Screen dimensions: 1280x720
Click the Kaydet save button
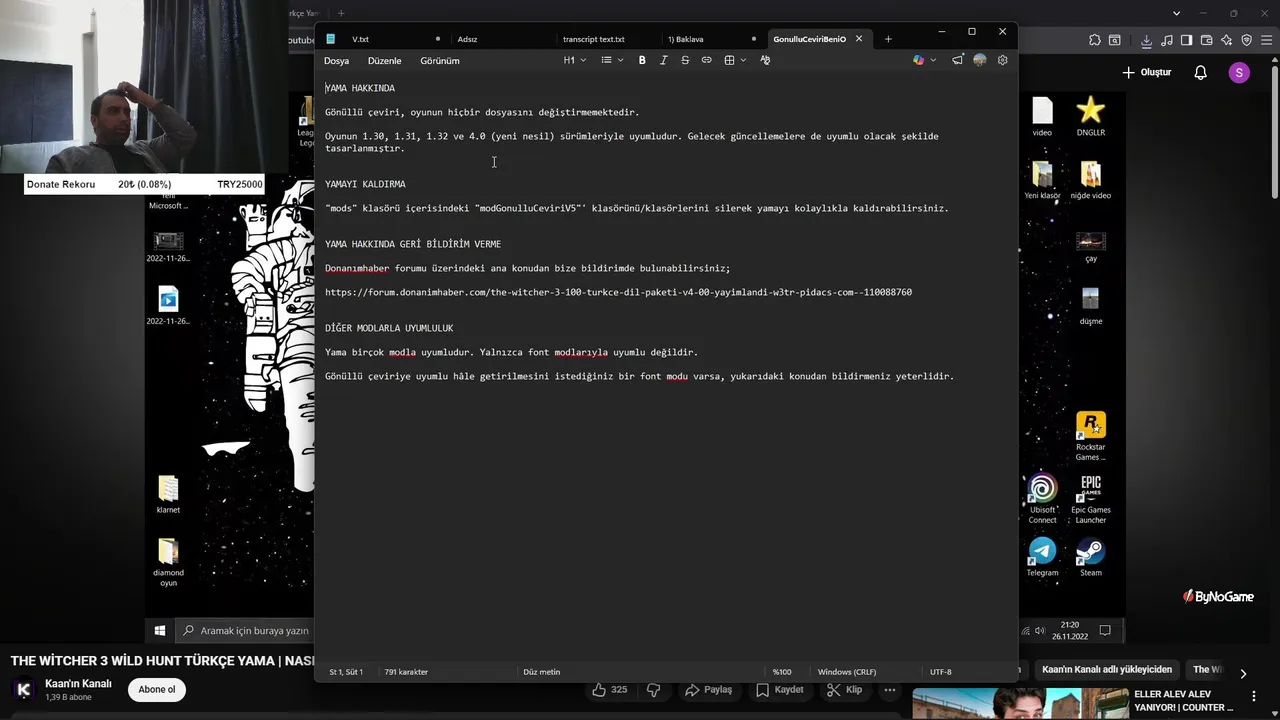[x=780, y=690]
